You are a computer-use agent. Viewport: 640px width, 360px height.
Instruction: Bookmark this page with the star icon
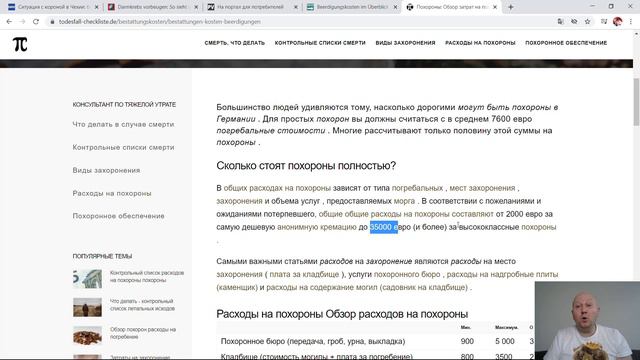pos(587,22)
